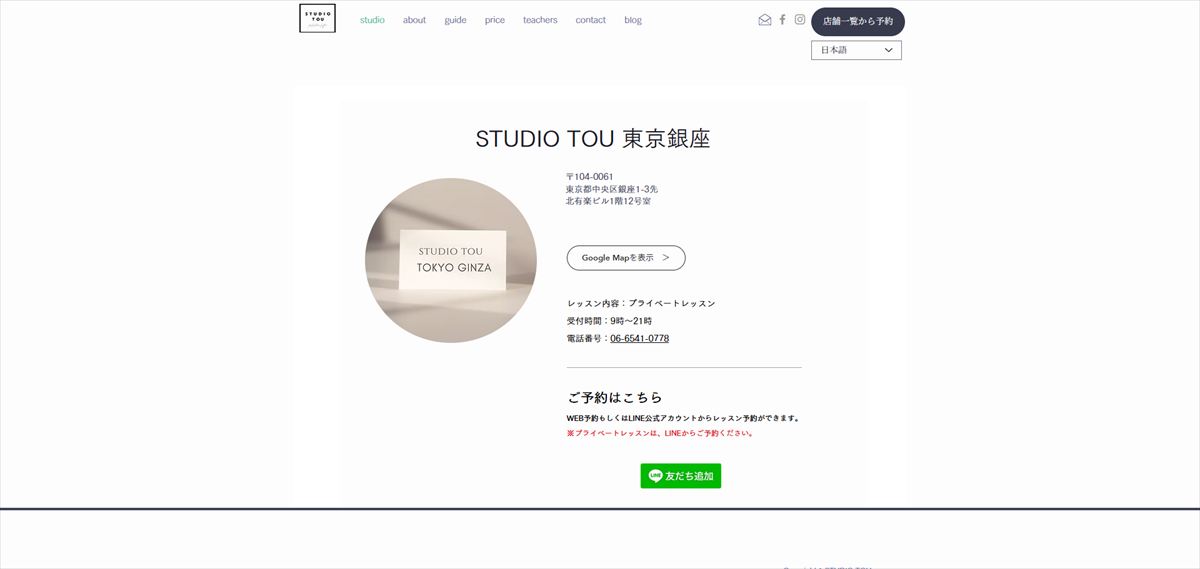Image resolution: width=1200 pixels, height=569 pixels.
Task: Open the guide menu item
Action: [455, 20]
